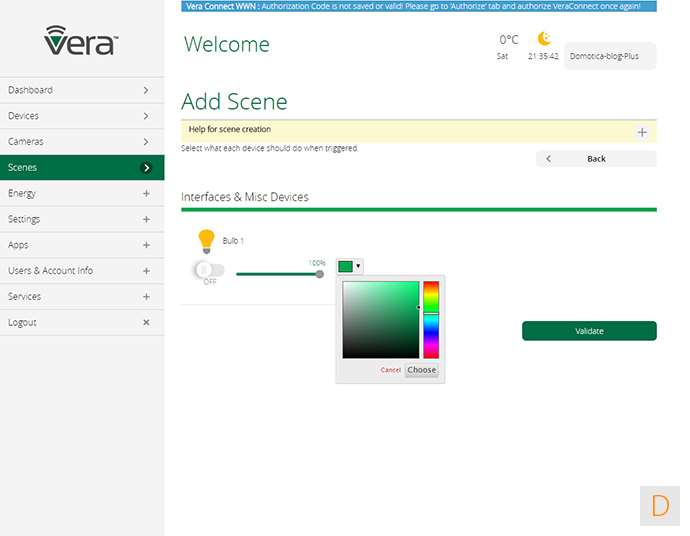Viewport: 690px width, 536px height.
Task: Click the Domotica-blog-Plus account box
Action: coord(610,57)
